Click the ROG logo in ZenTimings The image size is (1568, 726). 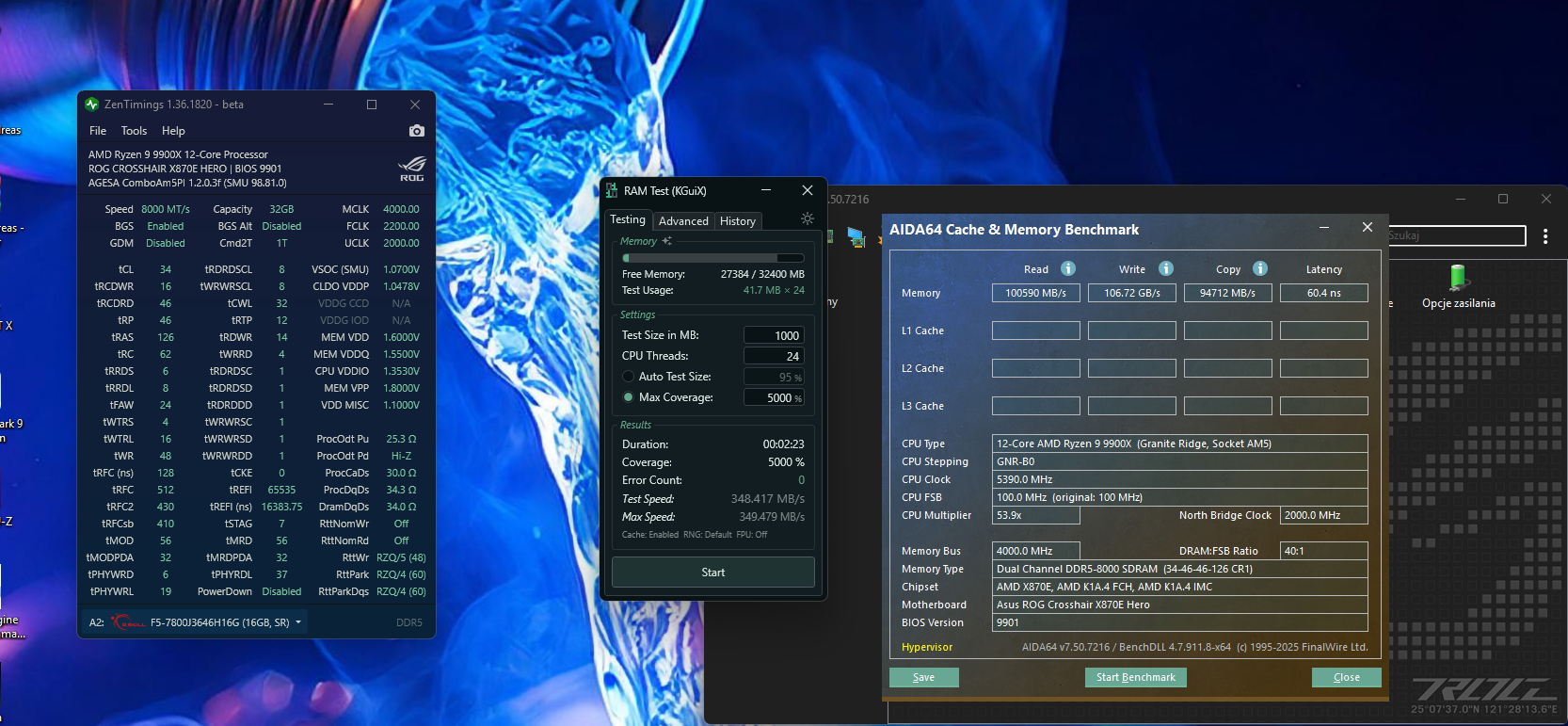411,169
